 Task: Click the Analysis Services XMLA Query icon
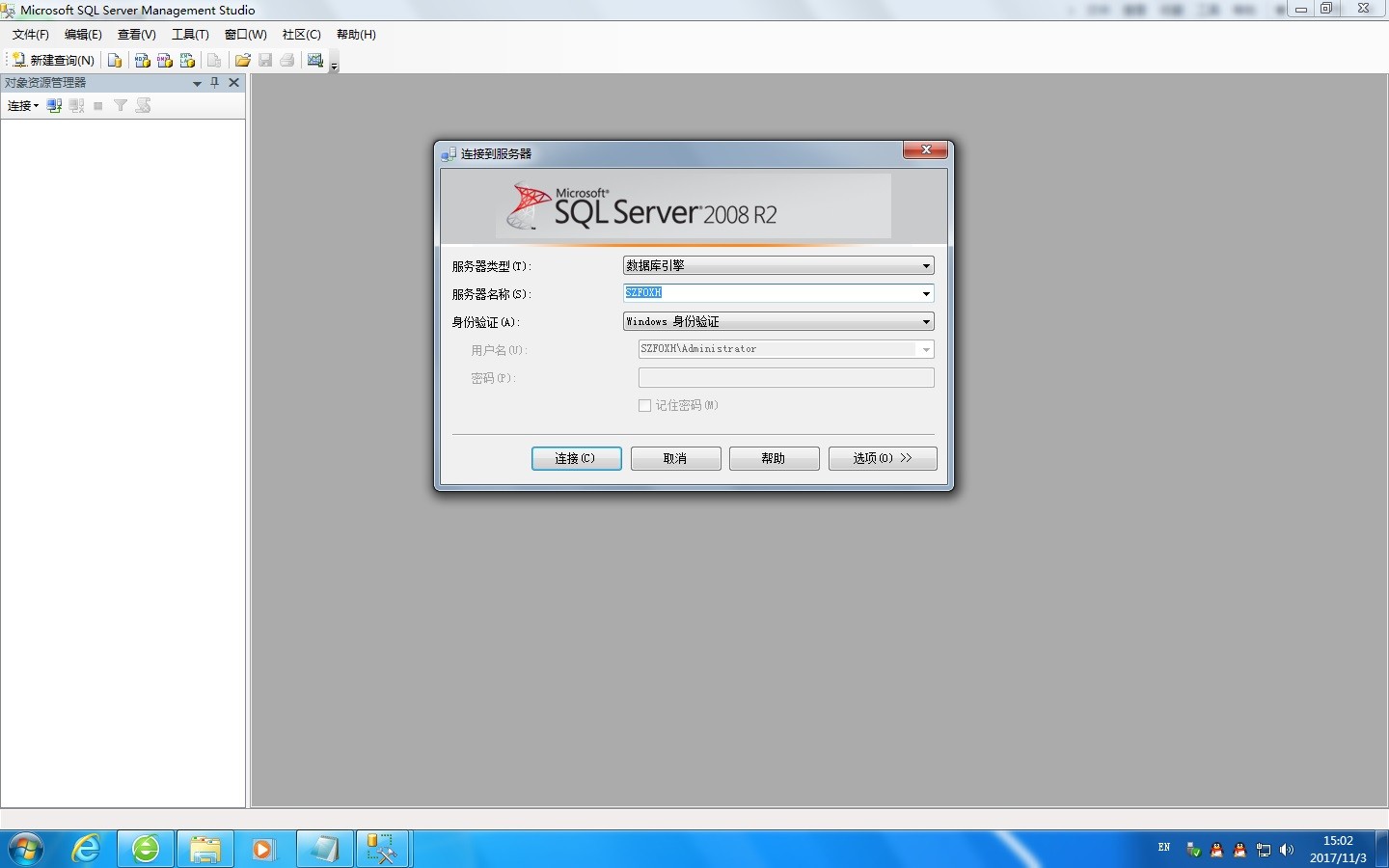pyautogui.click(x=187, y=60)
